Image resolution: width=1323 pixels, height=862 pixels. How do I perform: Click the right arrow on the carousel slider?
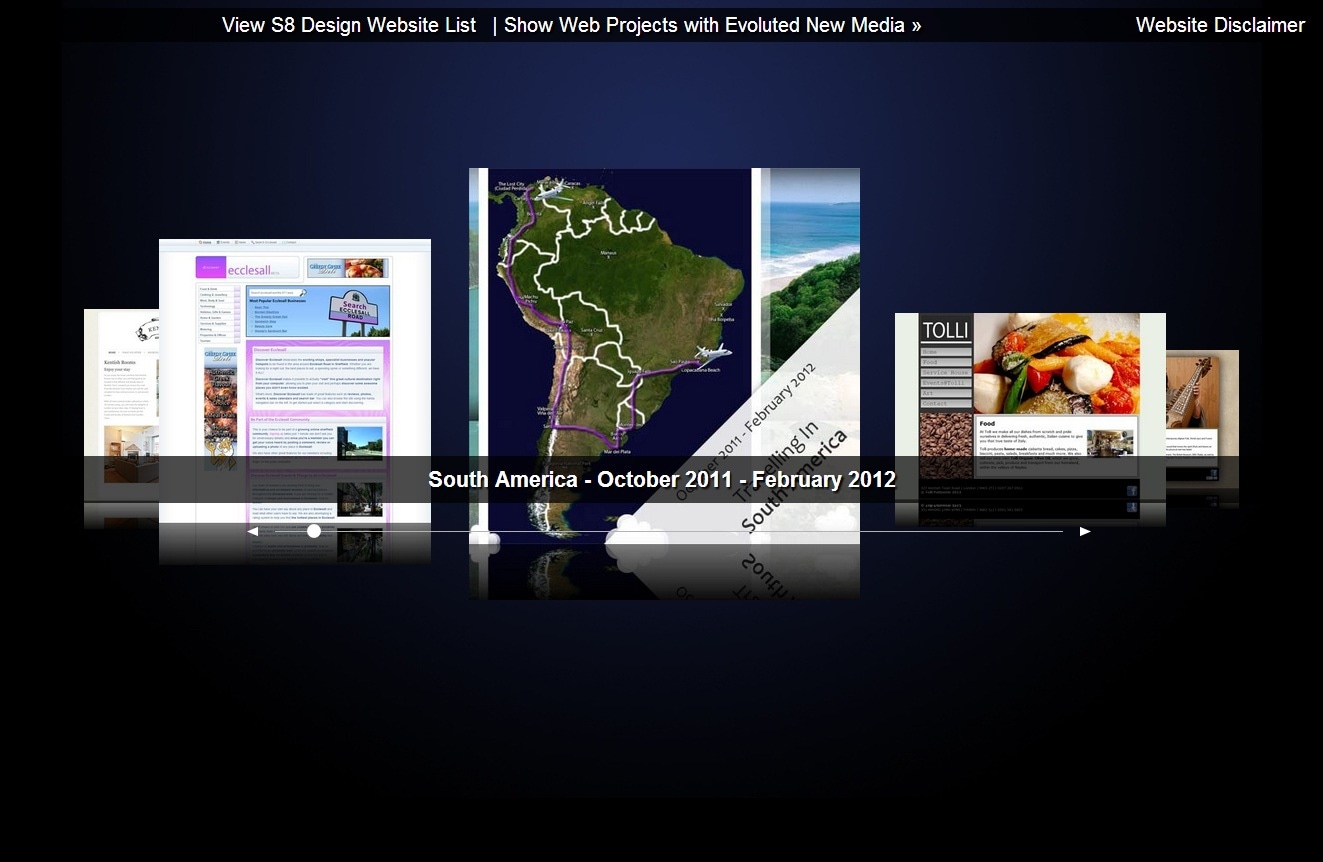click(x=1085, y=532)
